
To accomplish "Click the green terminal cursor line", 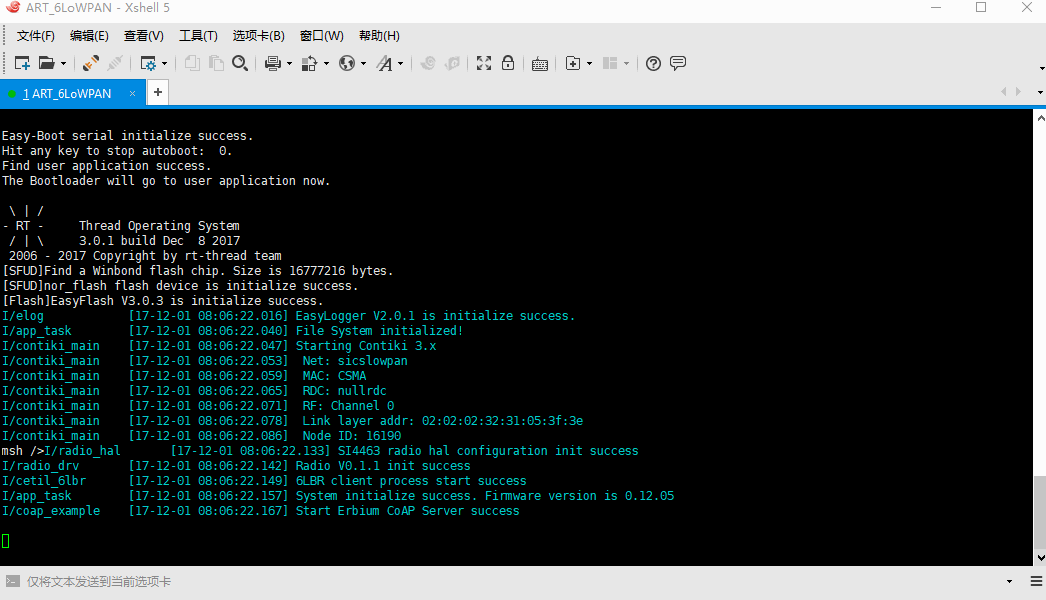I will click(6, 541).
